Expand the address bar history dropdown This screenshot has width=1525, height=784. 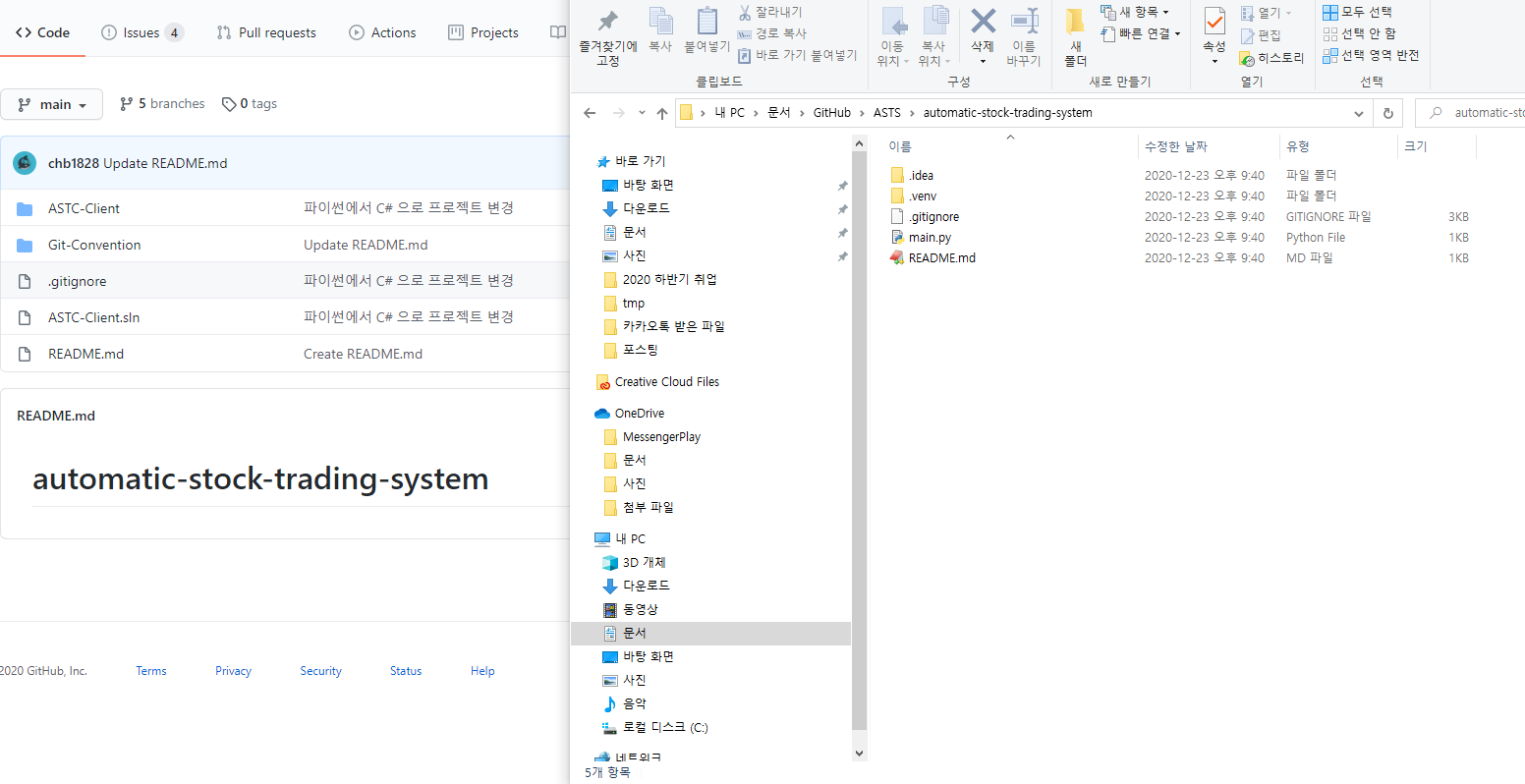point(1359,113)
